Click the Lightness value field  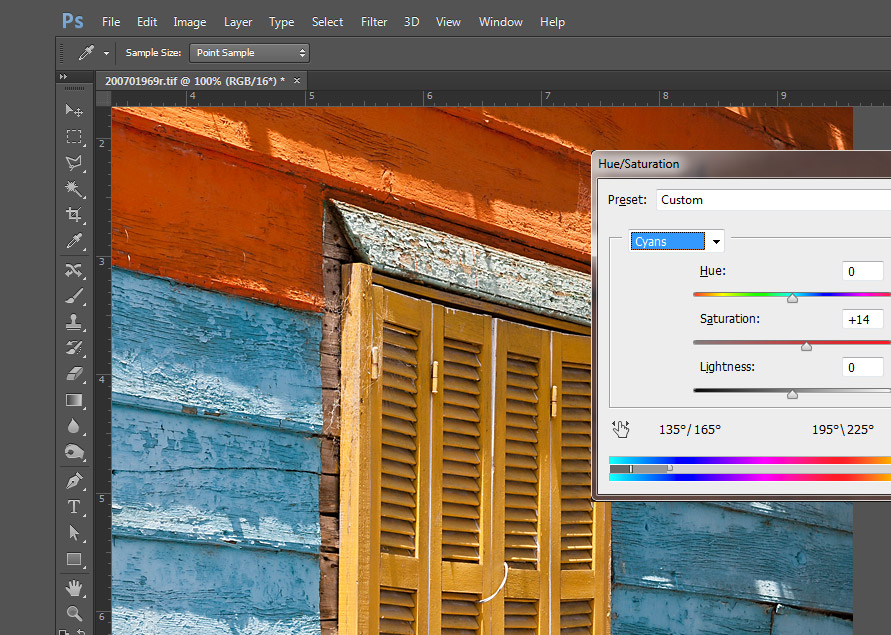click(x=863, y=367)
